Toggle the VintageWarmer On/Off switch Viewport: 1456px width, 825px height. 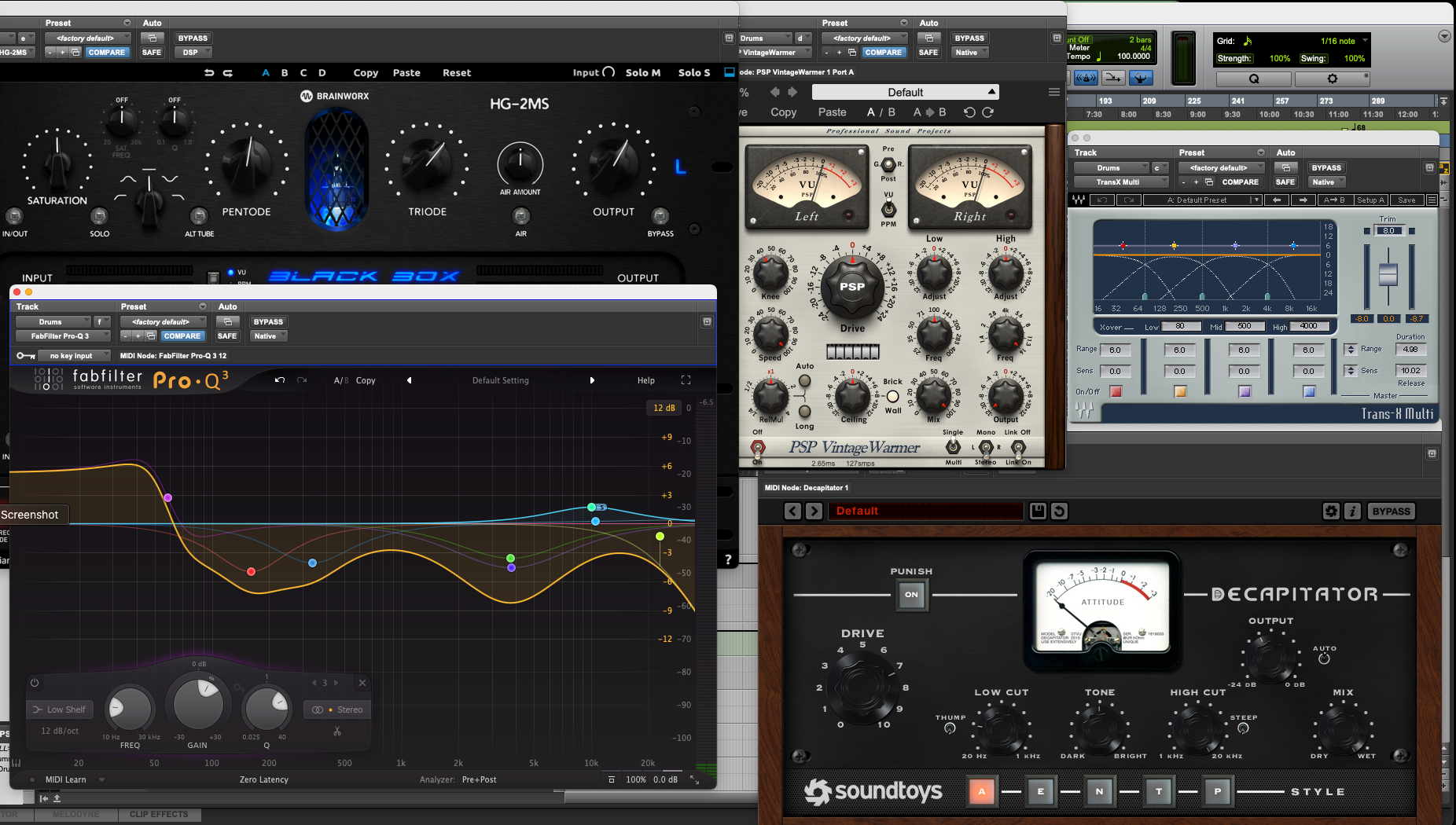click(x=758, y=447)
